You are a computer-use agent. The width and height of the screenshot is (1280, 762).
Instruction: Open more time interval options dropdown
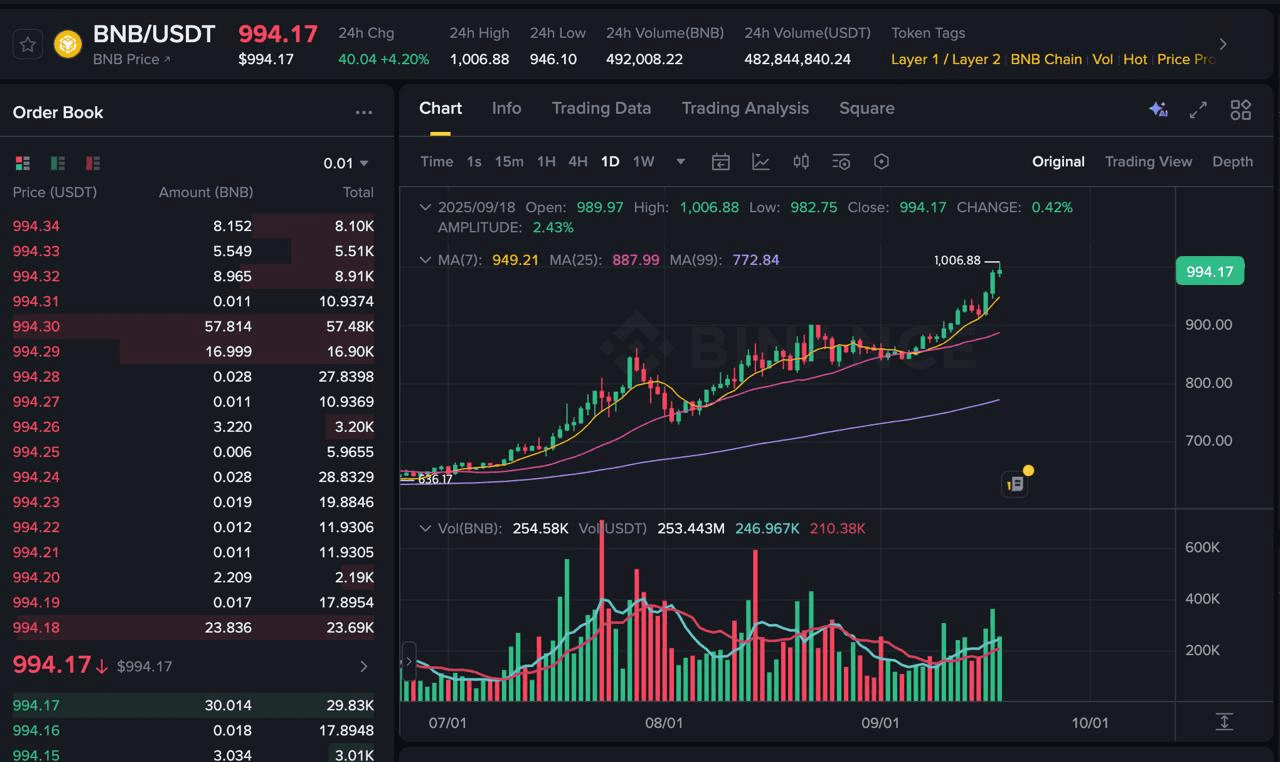[x=681, y=162]
